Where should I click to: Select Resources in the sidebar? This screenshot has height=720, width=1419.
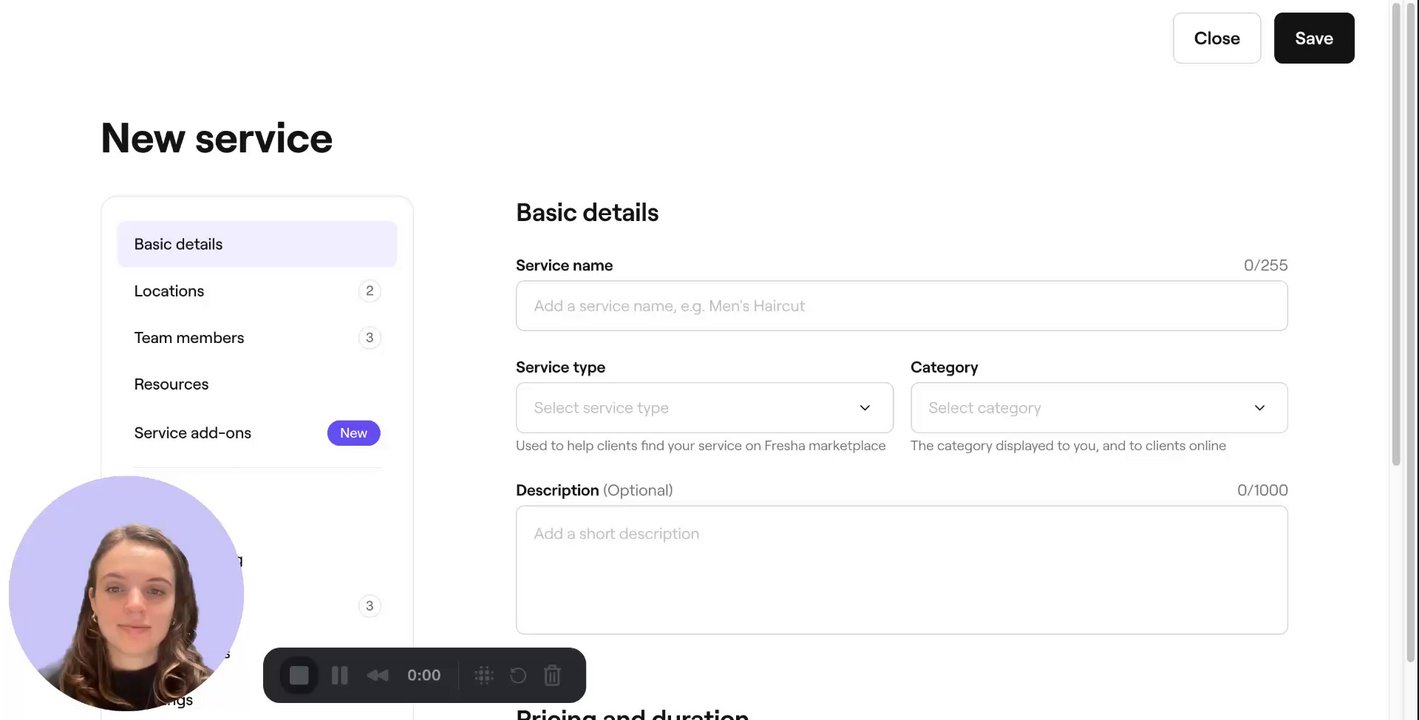click(257, 384)
